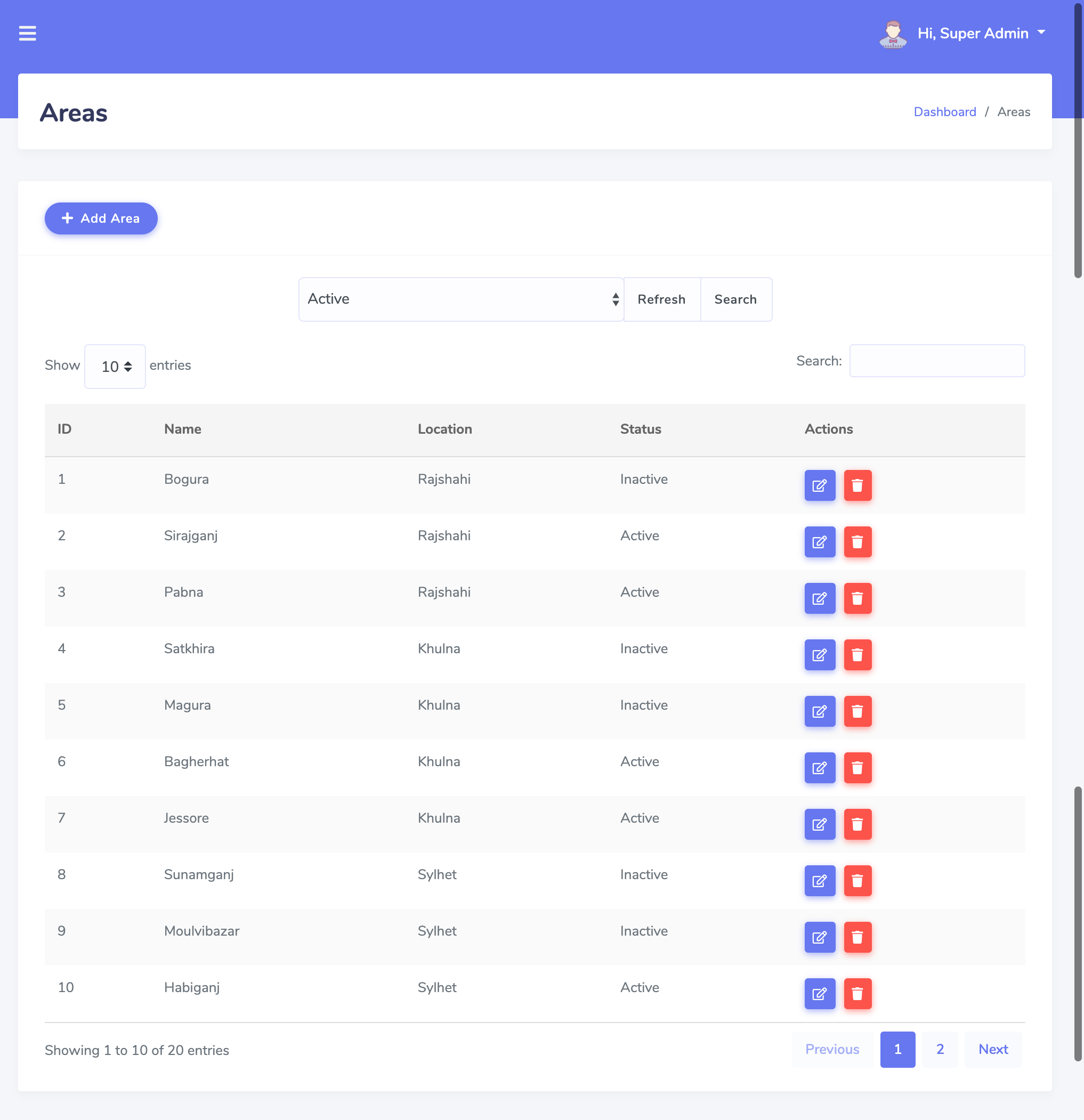Click the Add Area button
The height and width of the screenshot is (1120, 1084).
pos(101,218)
